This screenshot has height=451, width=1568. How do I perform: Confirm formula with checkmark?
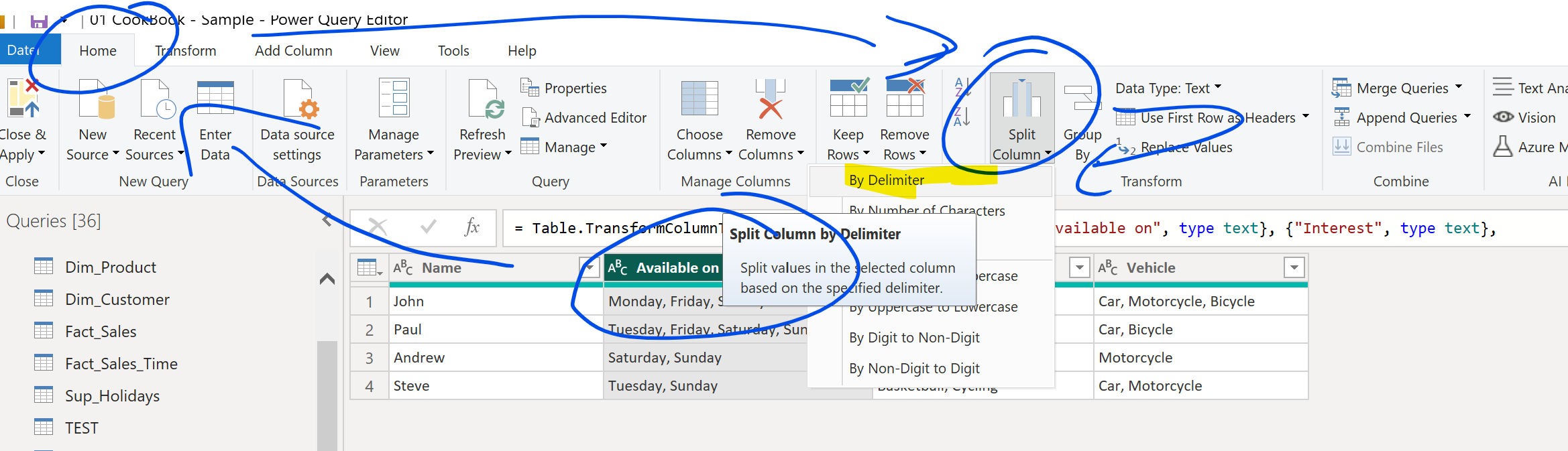428,227
